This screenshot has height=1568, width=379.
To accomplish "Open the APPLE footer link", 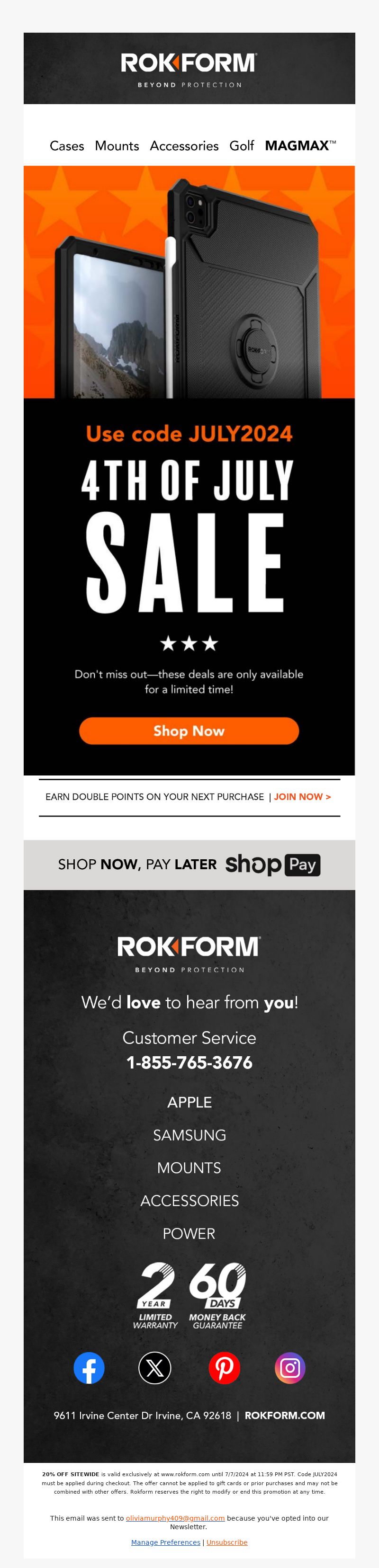I will click(x=189, y=1102).
